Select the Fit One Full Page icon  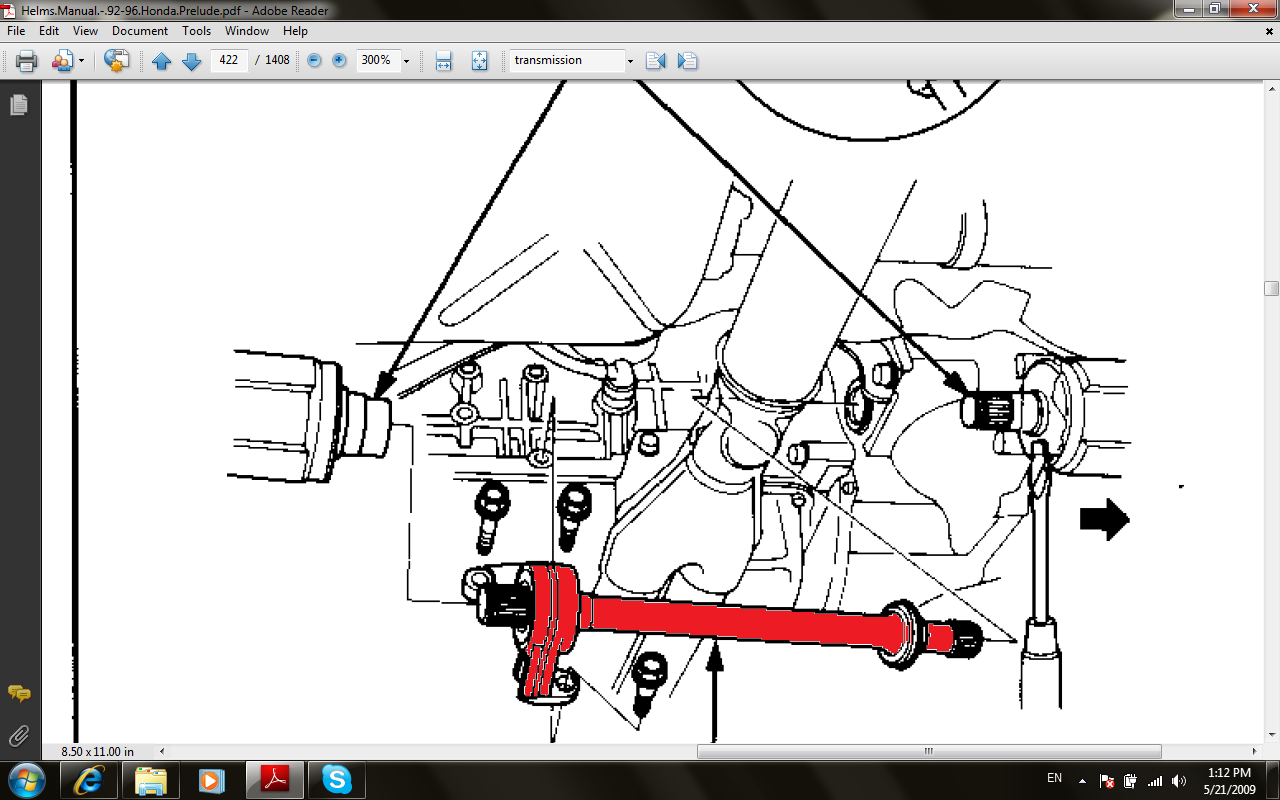(479, 61)
